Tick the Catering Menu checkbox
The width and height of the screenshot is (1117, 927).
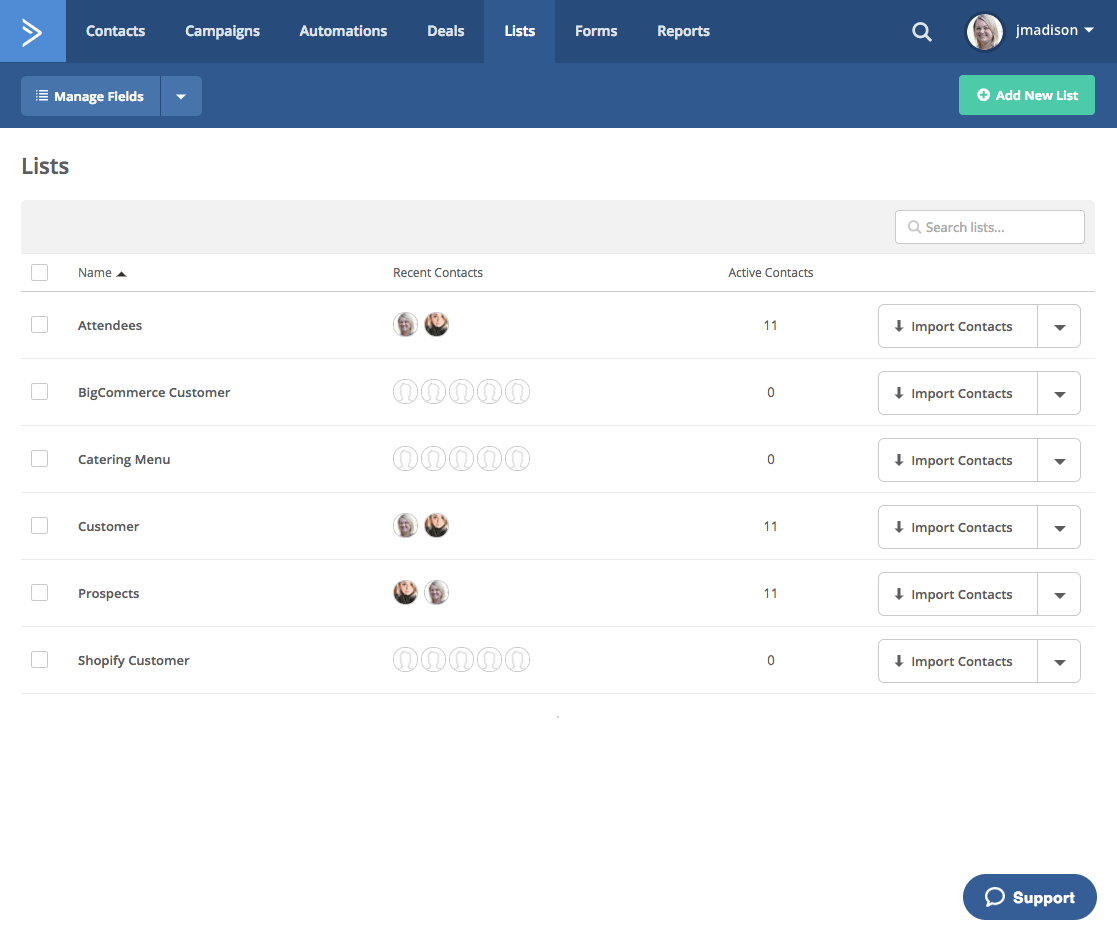click(39, 459)
